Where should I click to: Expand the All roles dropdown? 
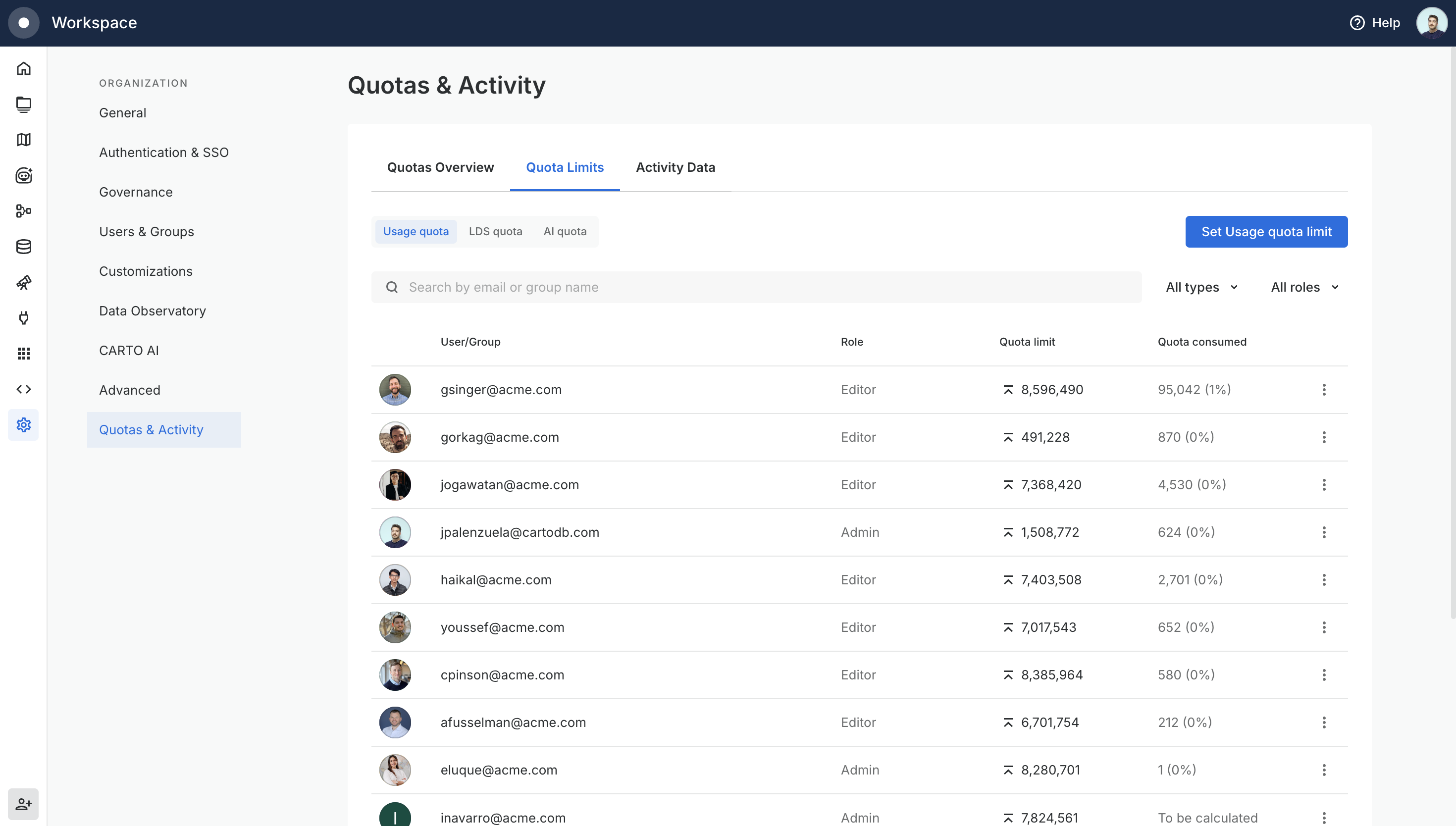click(x=1304, y=287)
